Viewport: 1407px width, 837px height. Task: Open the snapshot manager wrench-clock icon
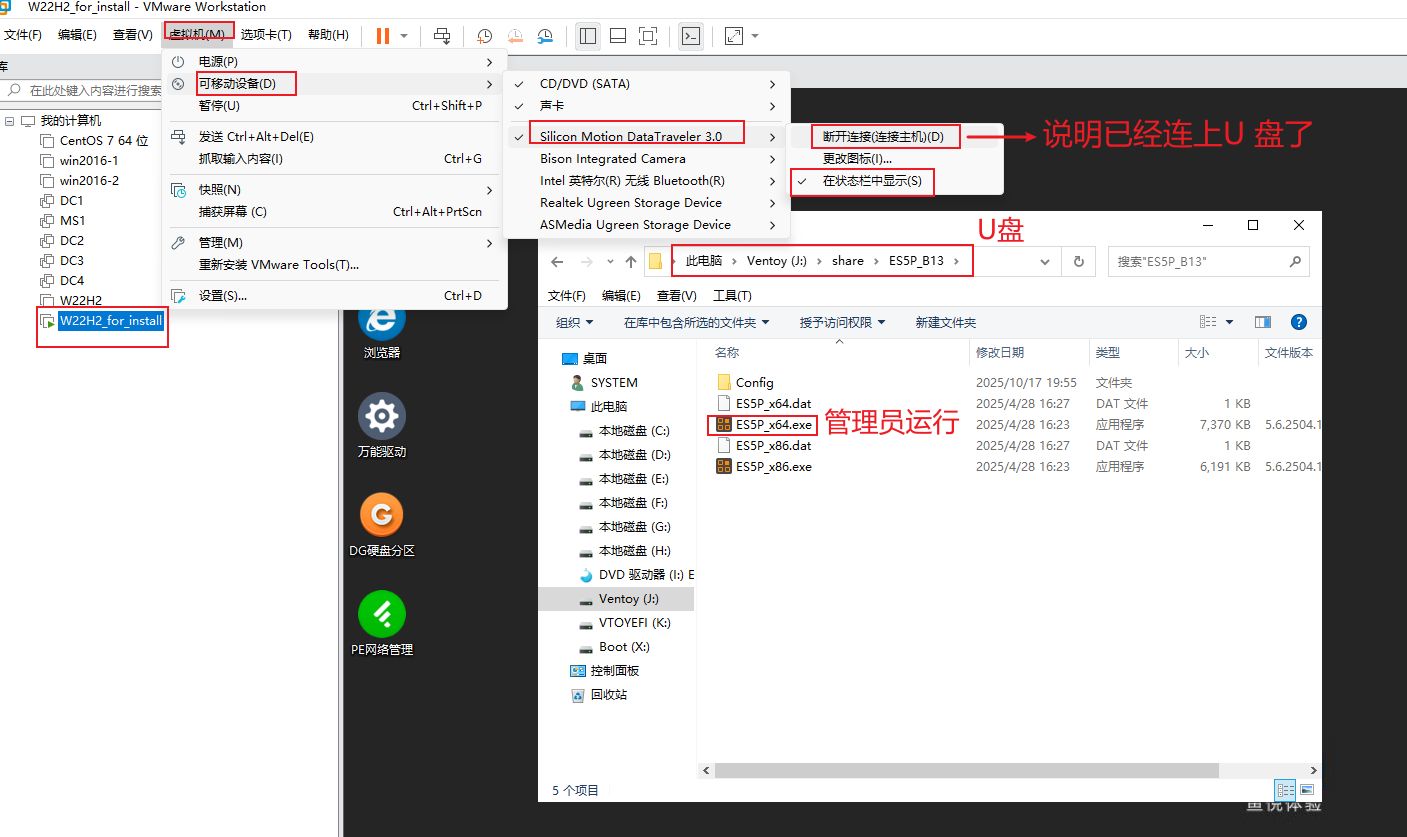point(545,36)
